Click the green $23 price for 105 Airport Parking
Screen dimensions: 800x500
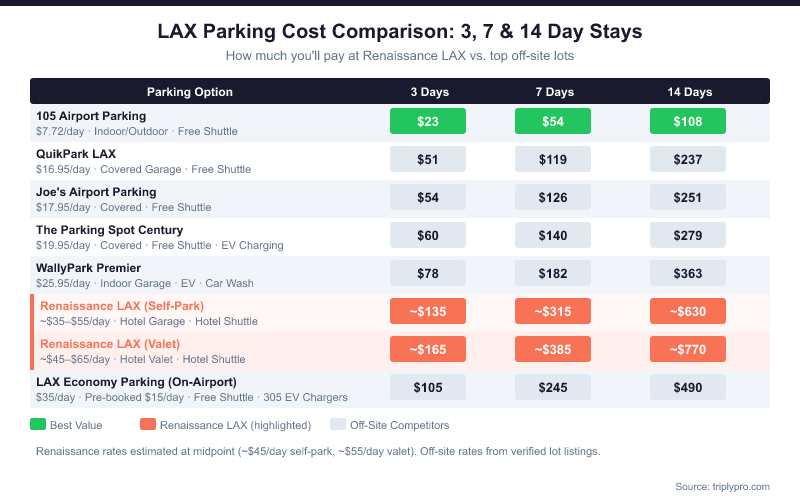pos(428,122)
